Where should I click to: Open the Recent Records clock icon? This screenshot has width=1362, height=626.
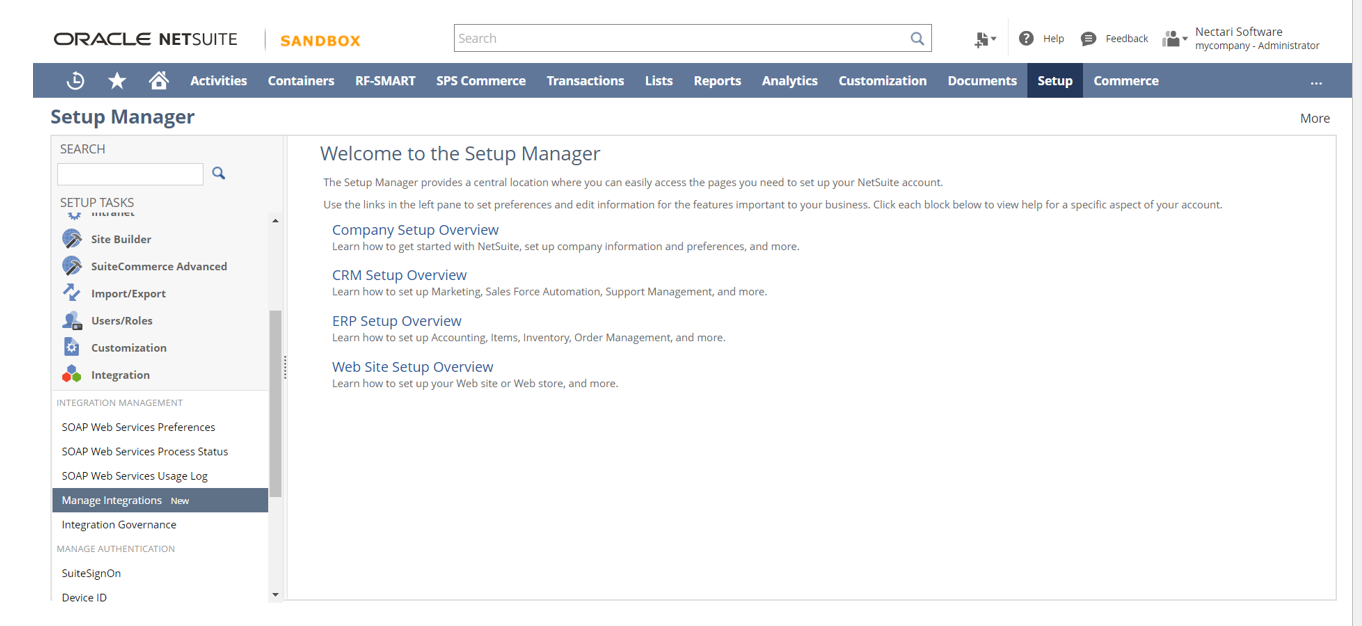click(x=75, y=81)
